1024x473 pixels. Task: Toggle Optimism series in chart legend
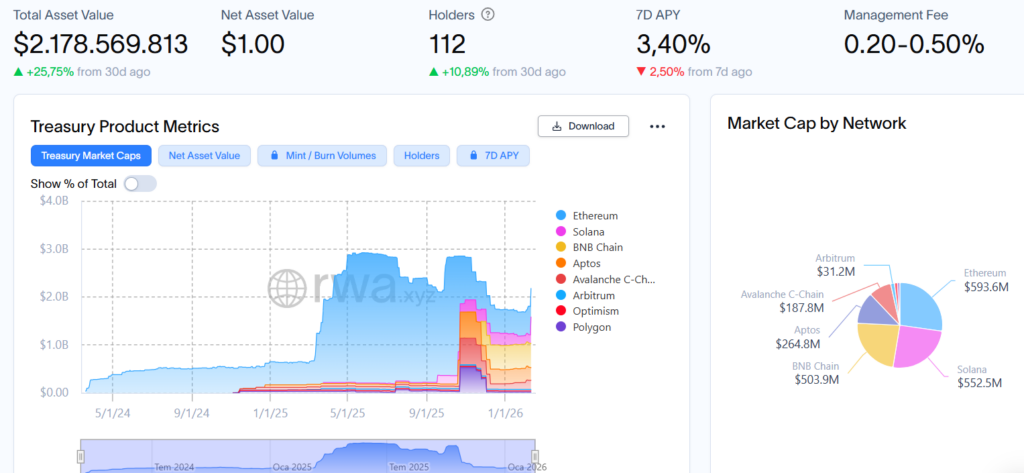(x=586, y=311)
